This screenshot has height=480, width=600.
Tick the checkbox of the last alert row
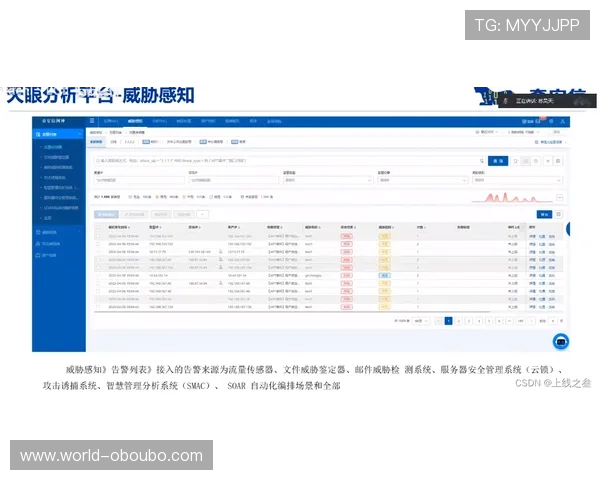click(98, 307)
